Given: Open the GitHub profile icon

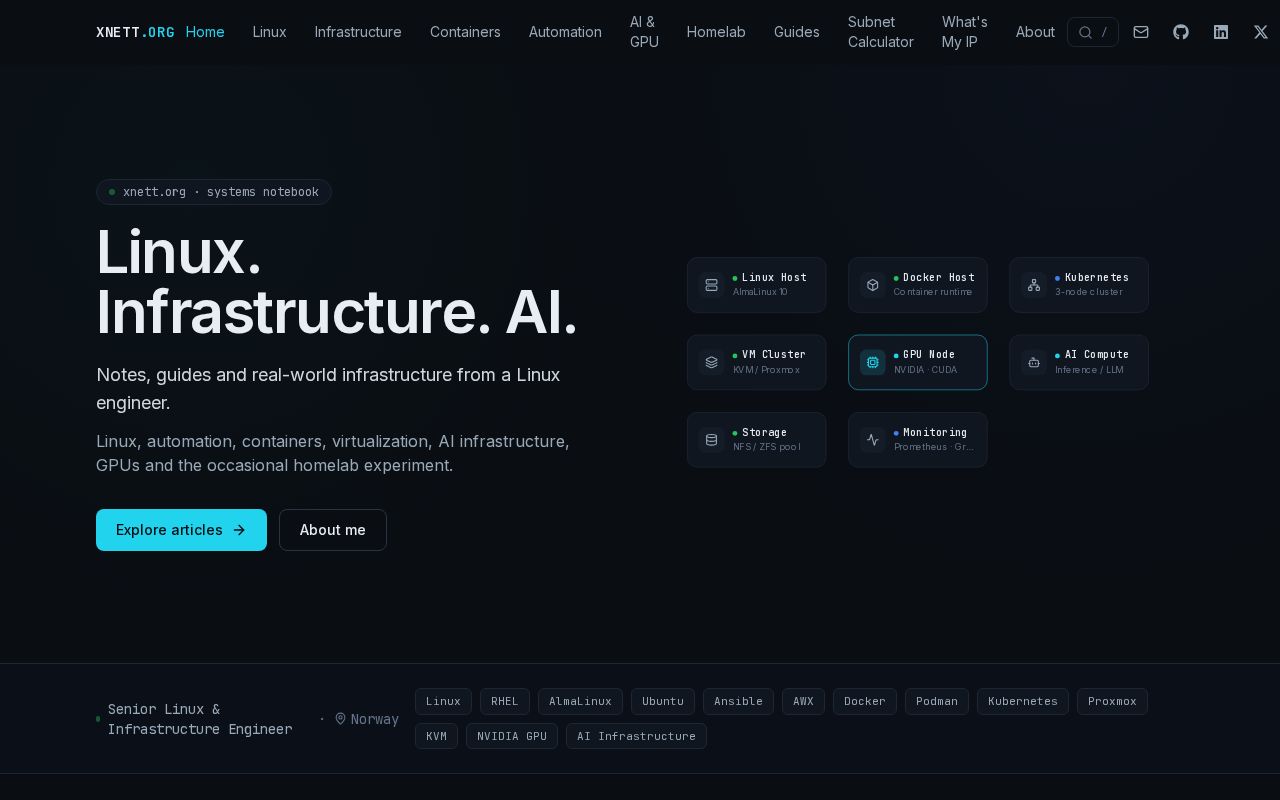Looking at the screenshot, I should [1181, 32].
